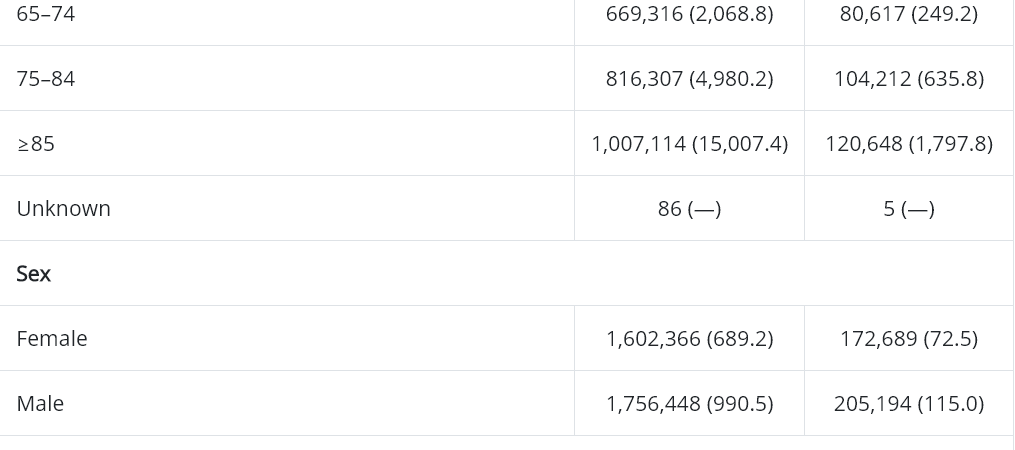Image resolution: width=1015 pixels, height=450 pixels.
Task: Click the Unknown count 5 (—)
Action: tap(908, 208)
